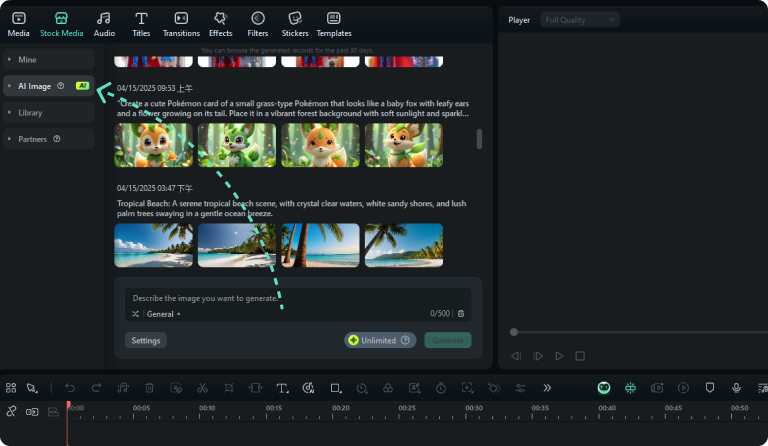Open the Settings button
This screenshot has height=446, width=768.
click(x=145, y=340)
